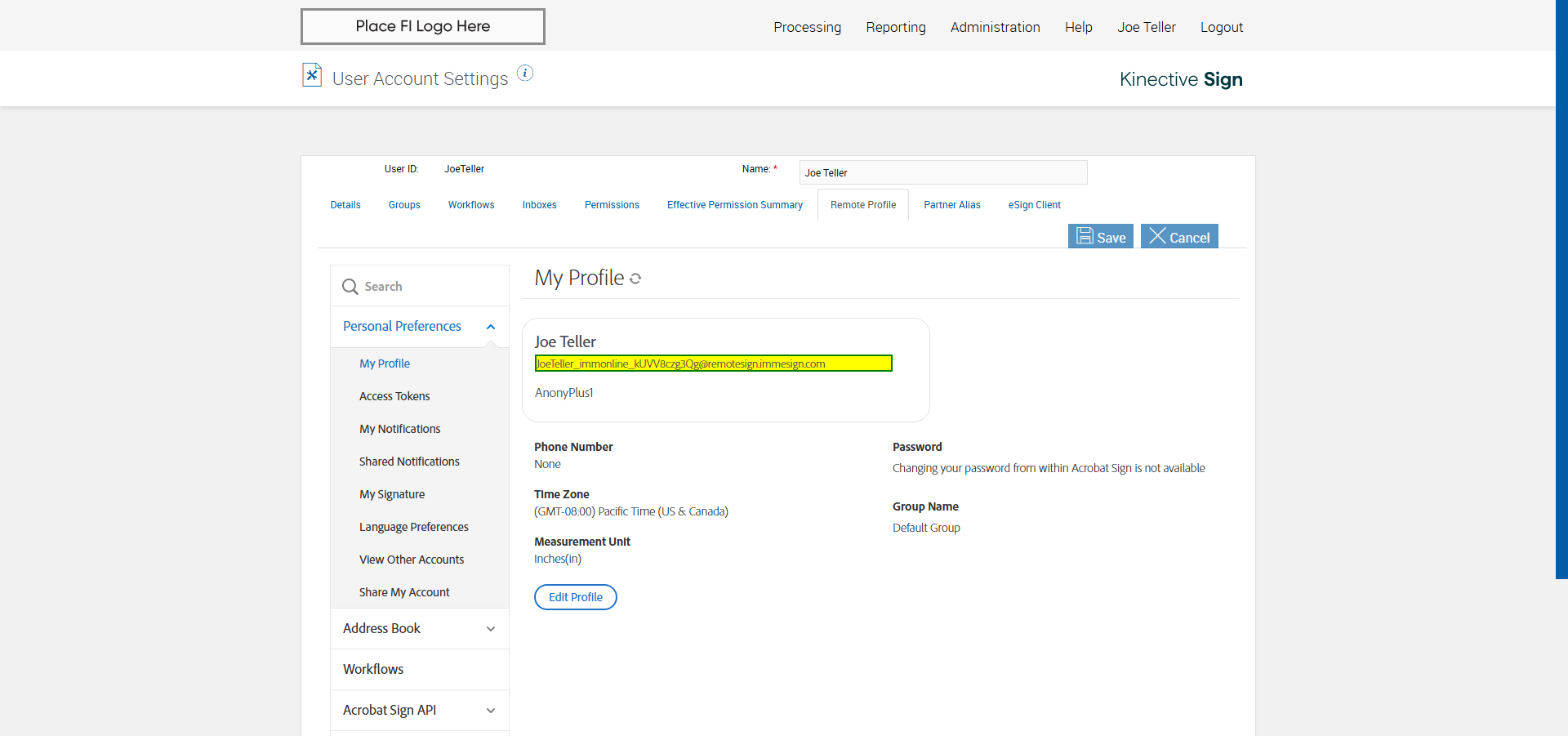The height and width of the screenshot is (736, 1568).
Task: Expand the Acrobat Sign API section
Action: [490, 711]
